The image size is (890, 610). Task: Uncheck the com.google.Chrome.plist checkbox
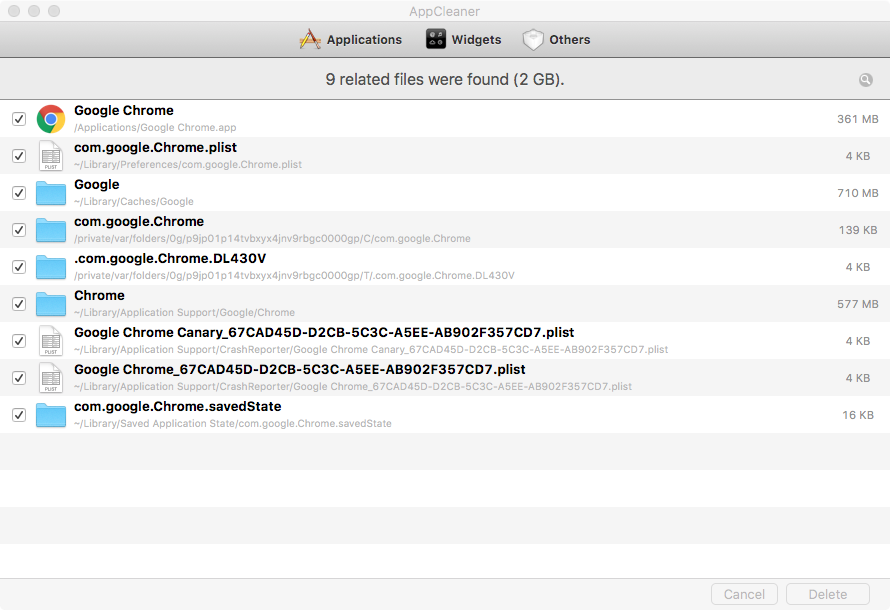point(19,156)
